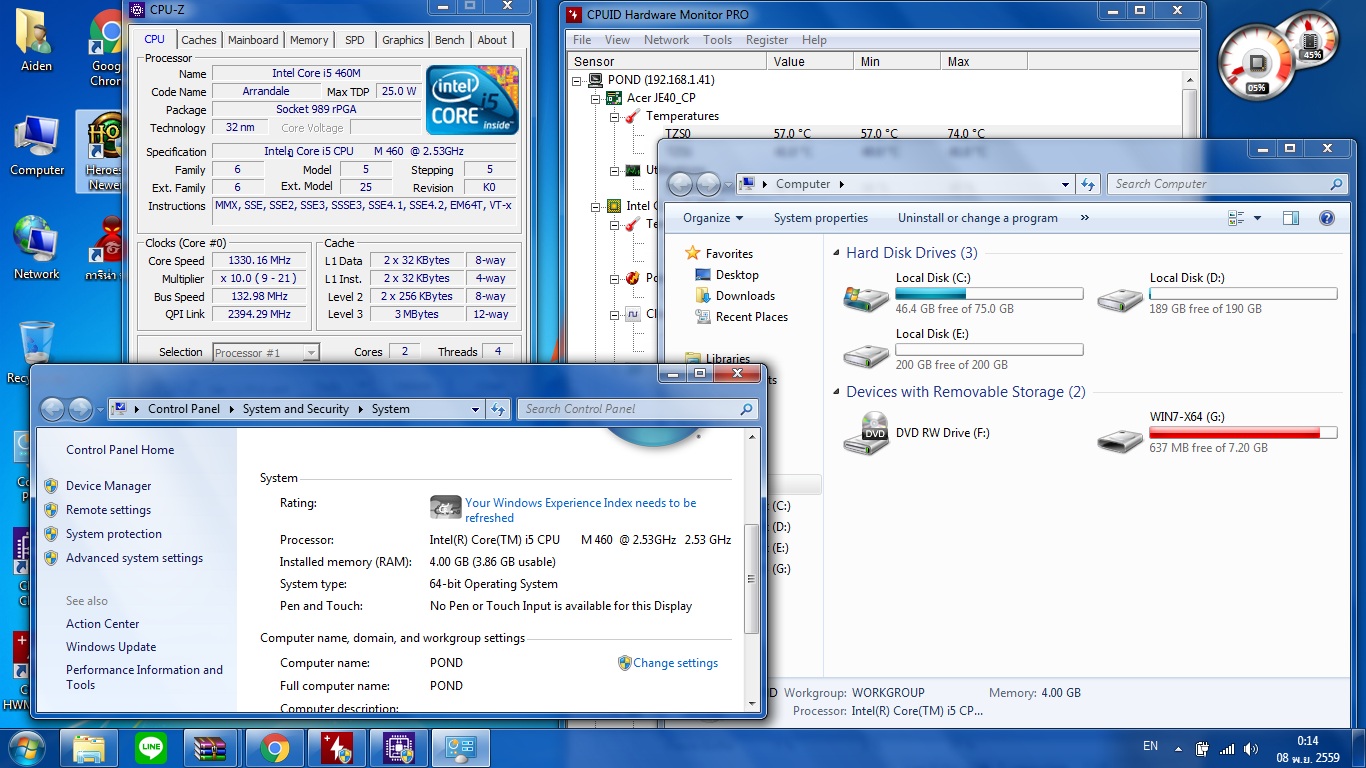
Task: Click the CPU meter desktop gadget
Action: pyautogui.click(x=1256, y=63)
